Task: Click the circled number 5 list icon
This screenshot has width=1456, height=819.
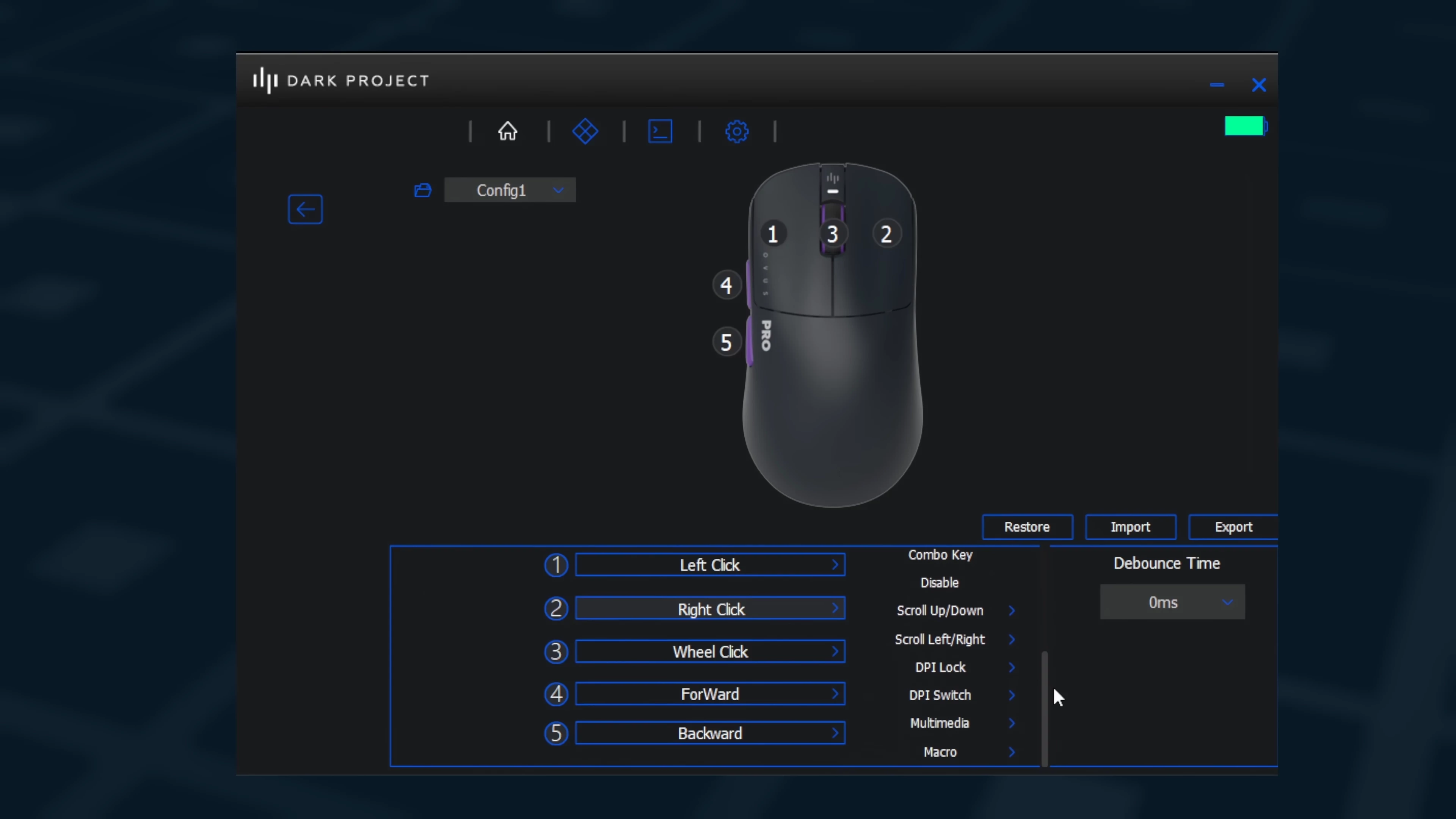Action: (x=556, y=733)
